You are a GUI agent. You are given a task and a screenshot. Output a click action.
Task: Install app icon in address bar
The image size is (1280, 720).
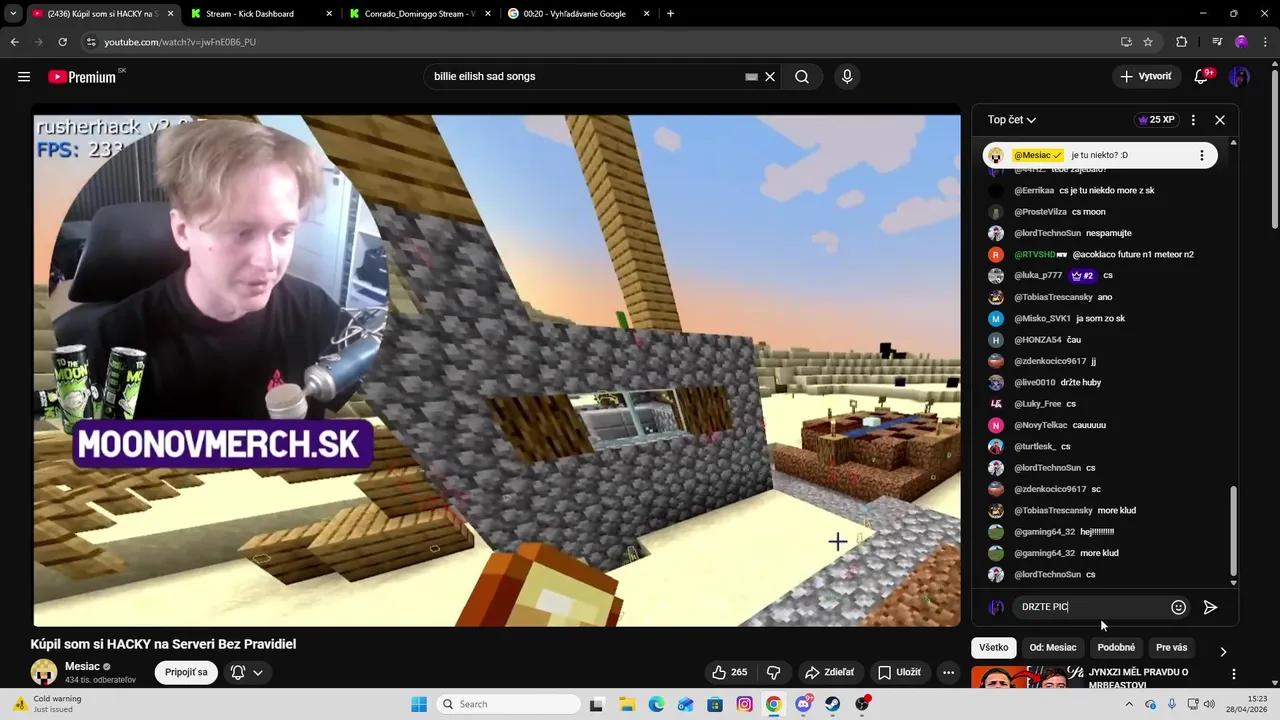coord(1126,42)
